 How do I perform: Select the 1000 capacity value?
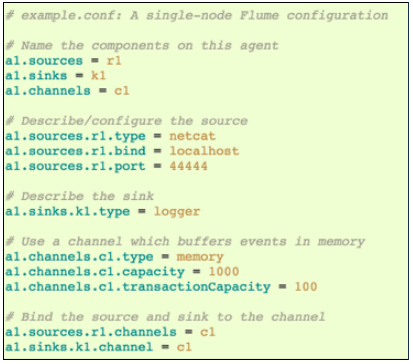click(x=224, y=272)
